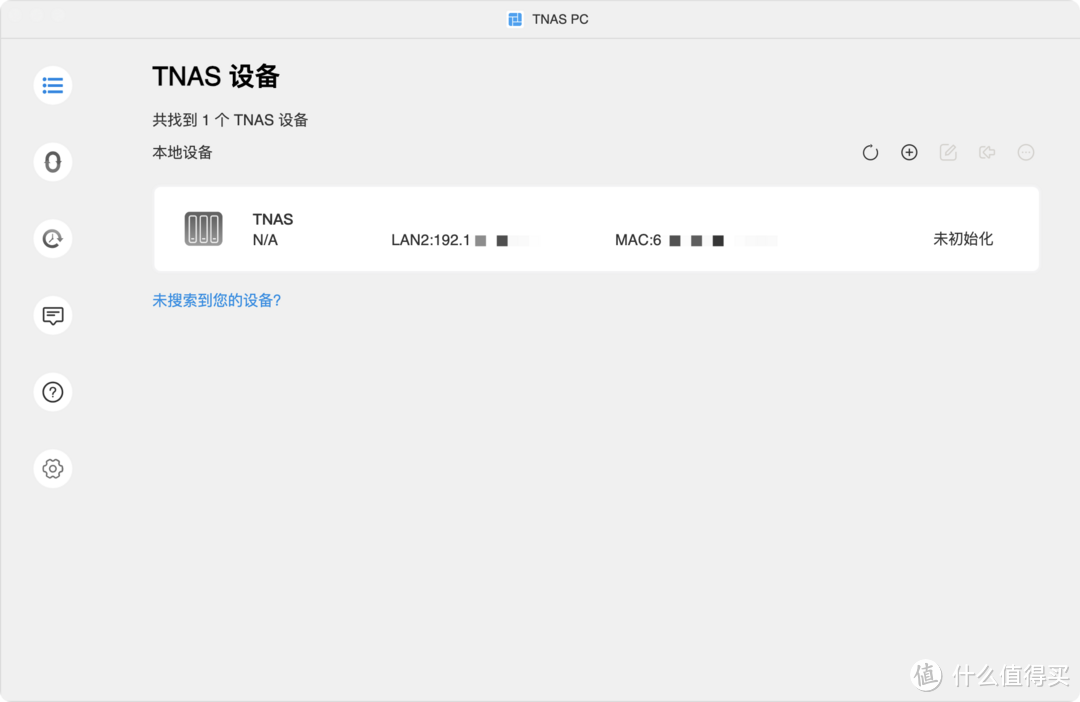Open the feedback message icon in the sidebar
Image resolution: width=1080 pixels, height=702 pixels.
pyautogui.click(x=52, y=315)
